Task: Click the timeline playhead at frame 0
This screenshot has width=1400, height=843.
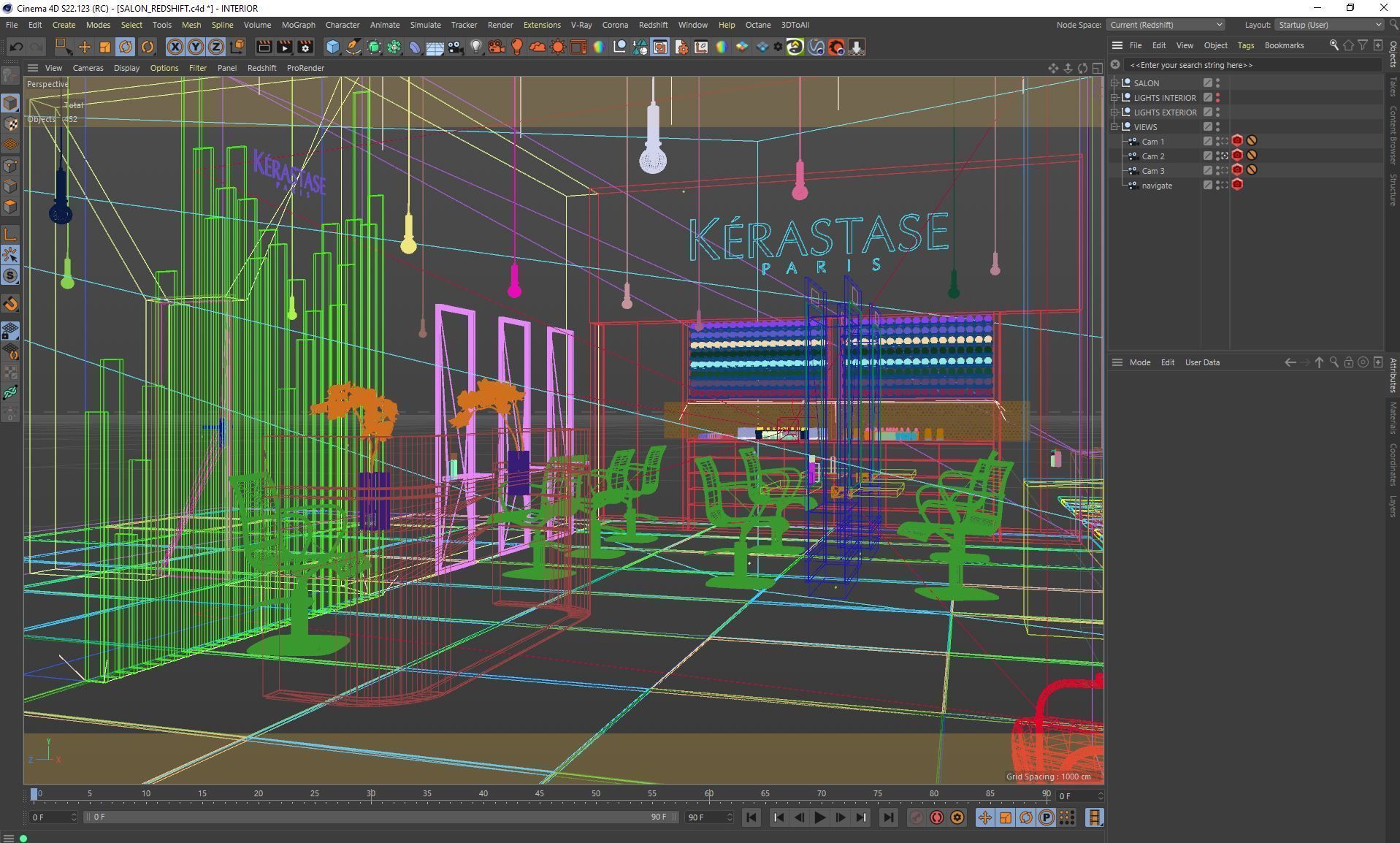Action: click(x=34, y=794)
